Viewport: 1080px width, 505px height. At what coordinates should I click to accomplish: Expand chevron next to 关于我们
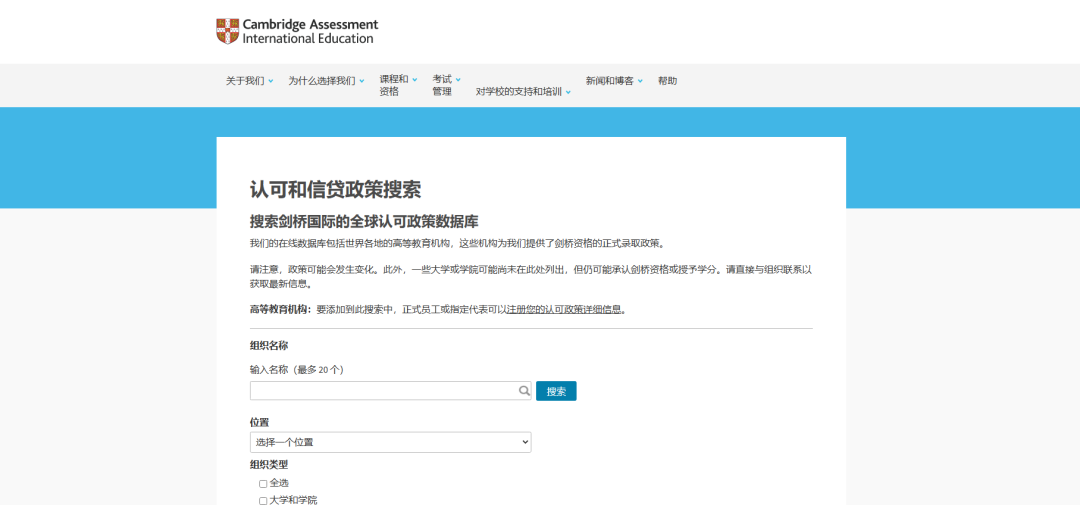[271, 81]
